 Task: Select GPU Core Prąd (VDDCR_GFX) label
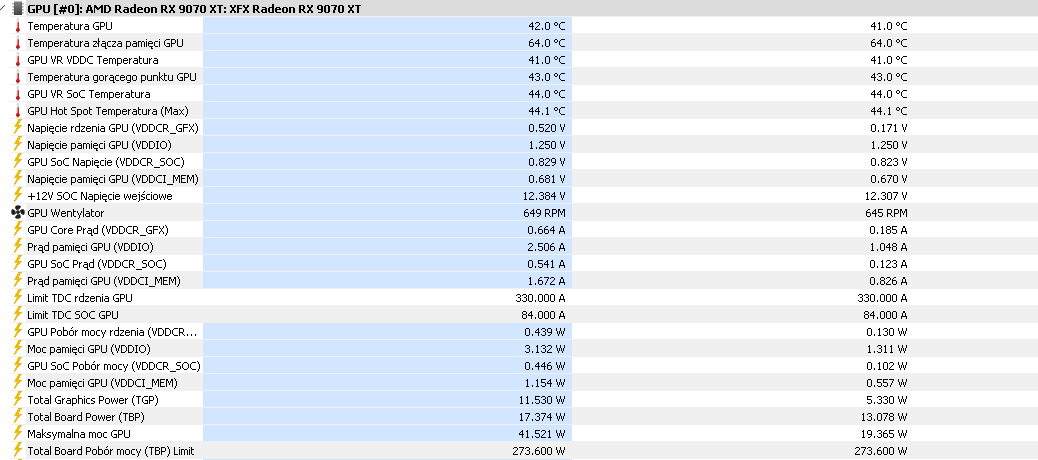tap(98, 230)
